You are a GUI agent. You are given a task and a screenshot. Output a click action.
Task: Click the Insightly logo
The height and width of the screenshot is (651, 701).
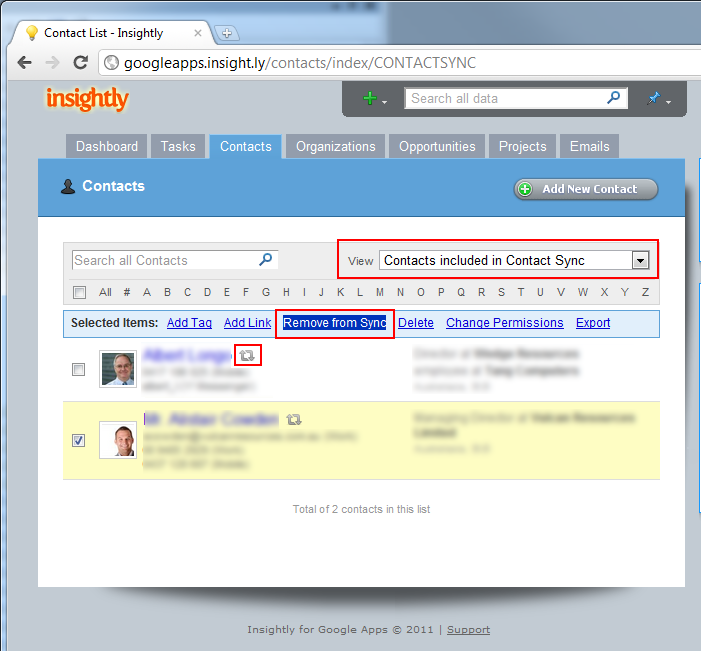click(87, 99)
